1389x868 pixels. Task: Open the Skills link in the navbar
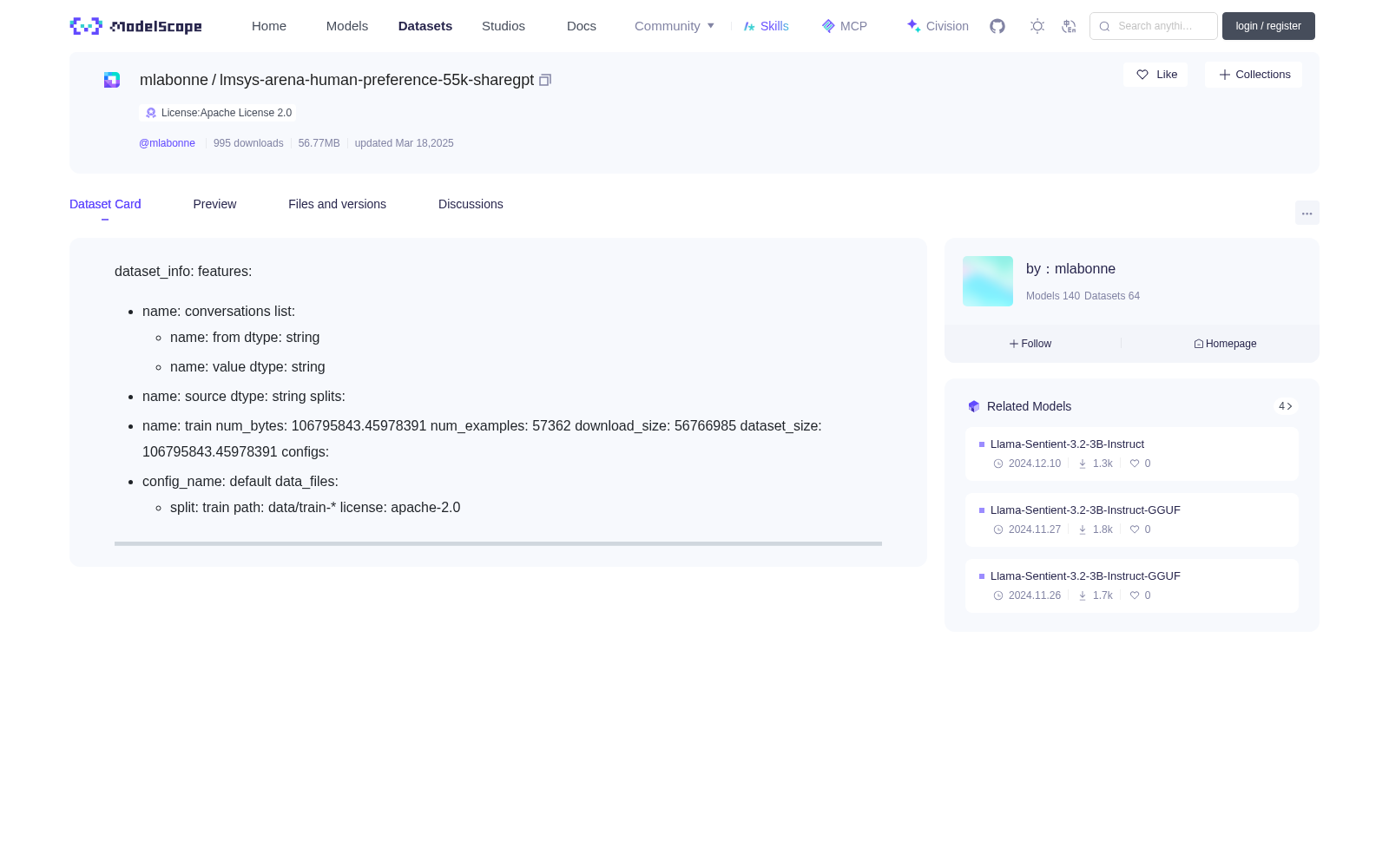pos(767,26)
